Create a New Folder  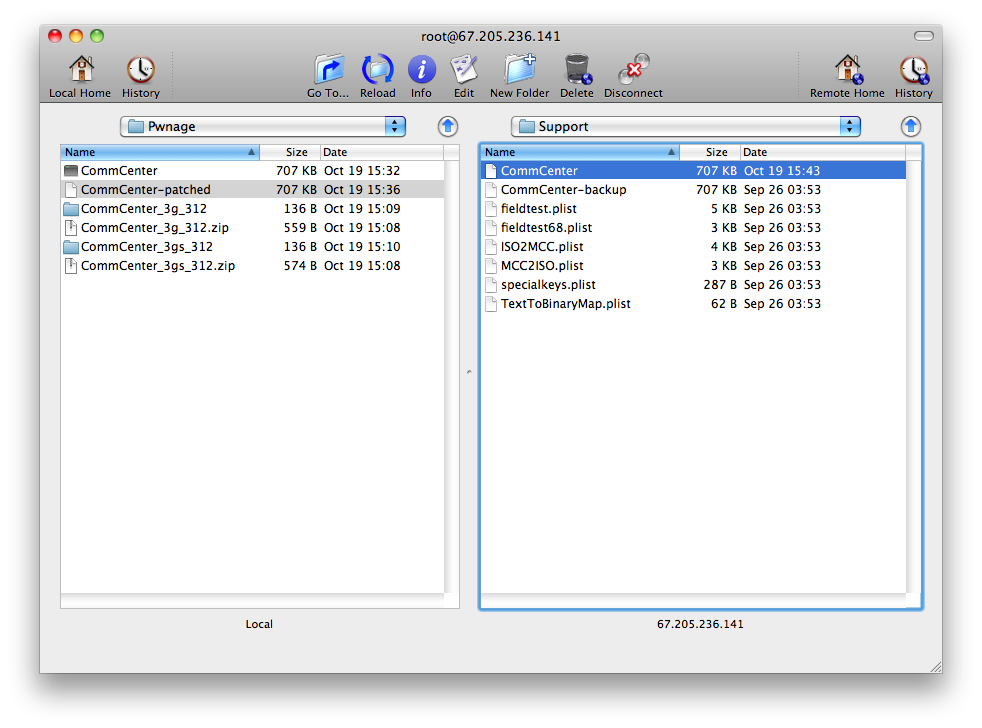pyautogui.click(x=519, y=70)
